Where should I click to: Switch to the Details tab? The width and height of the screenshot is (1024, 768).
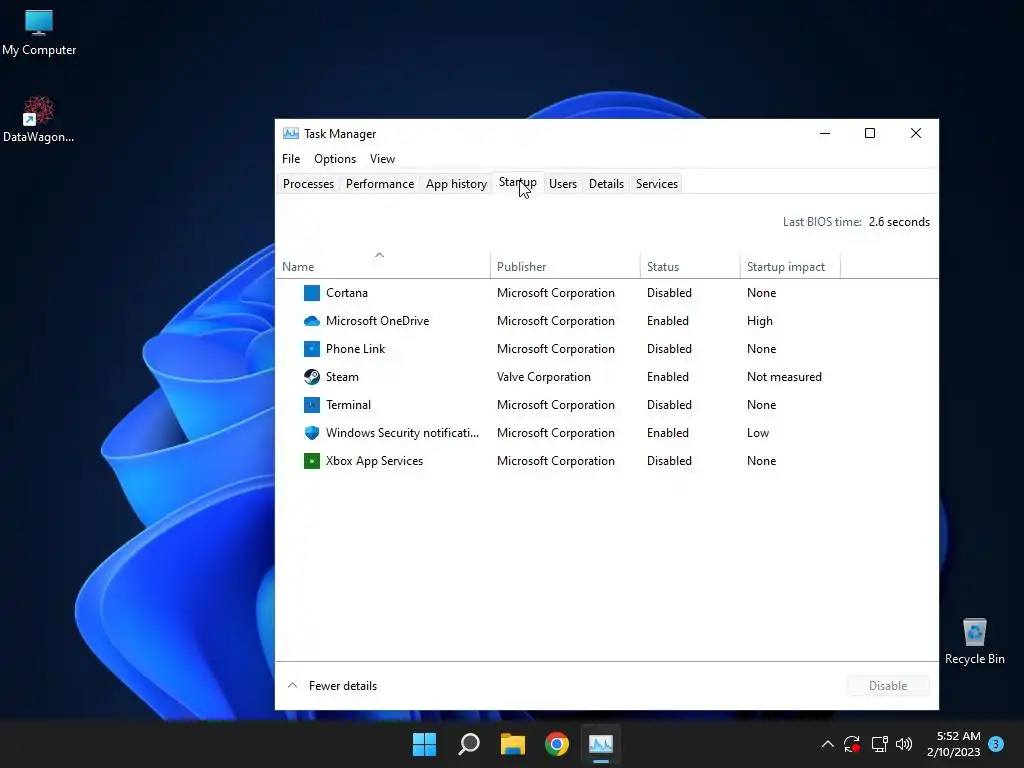pos(607,184)
